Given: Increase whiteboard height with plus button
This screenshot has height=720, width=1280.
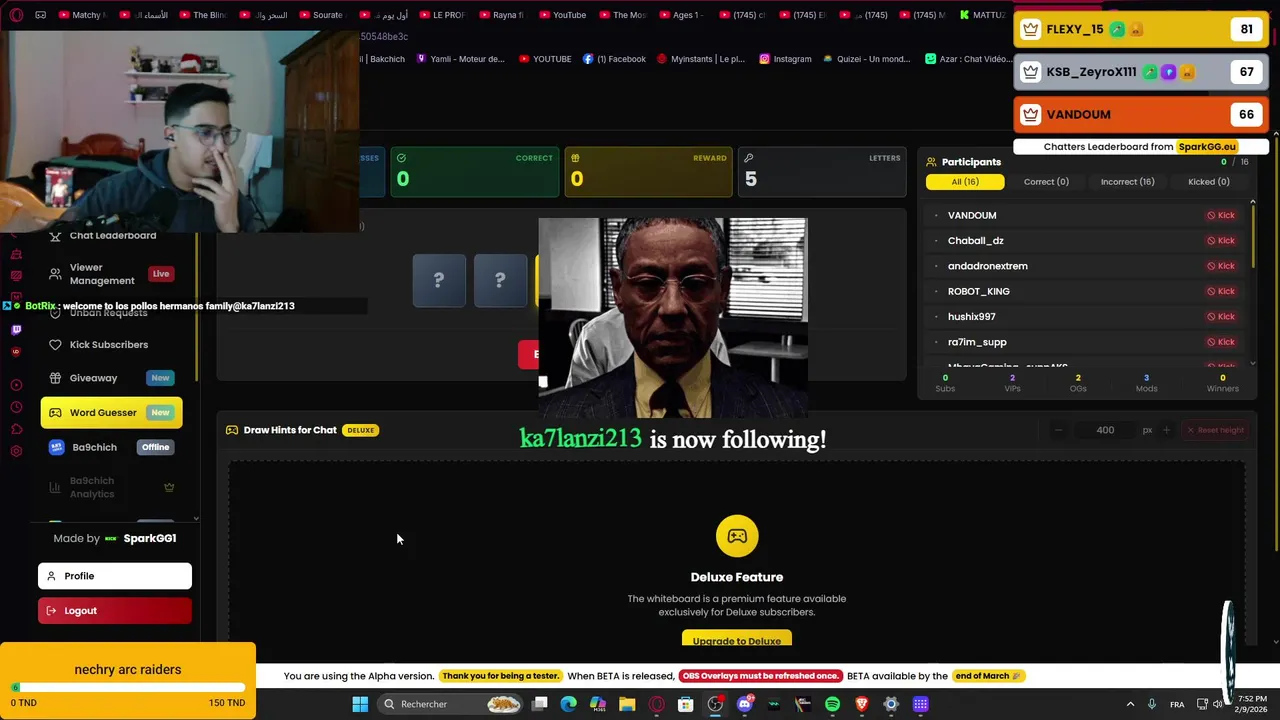Looking at the screenshot, I should 1166,430.
